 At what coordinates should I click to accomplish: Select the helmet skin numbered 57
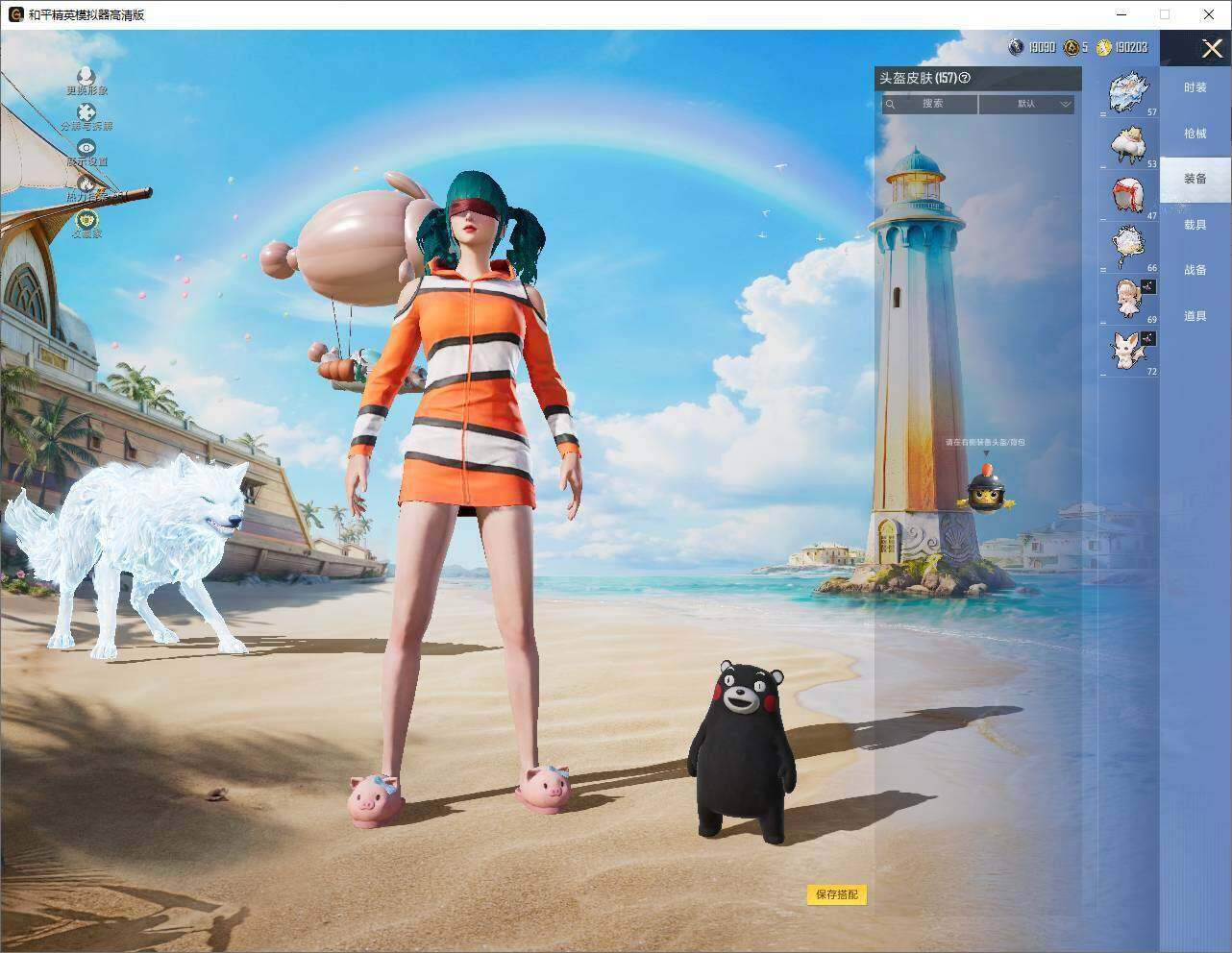[1129, 94]
